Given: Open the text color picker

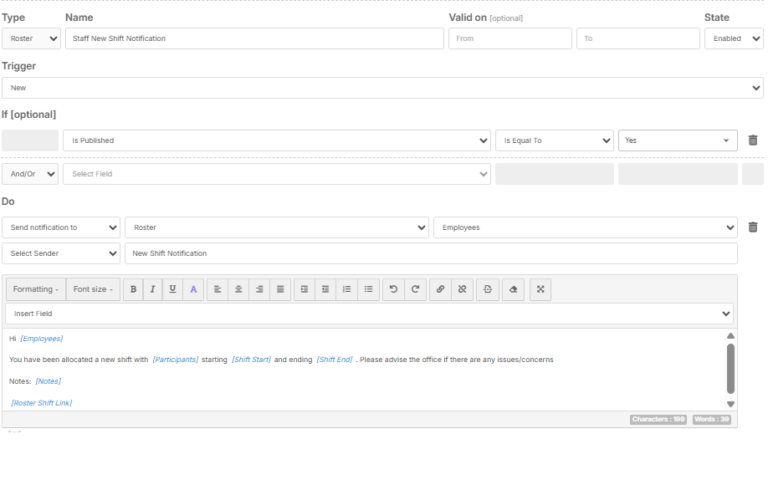Looking at the screenshot, I should click(x=194, y=289).
